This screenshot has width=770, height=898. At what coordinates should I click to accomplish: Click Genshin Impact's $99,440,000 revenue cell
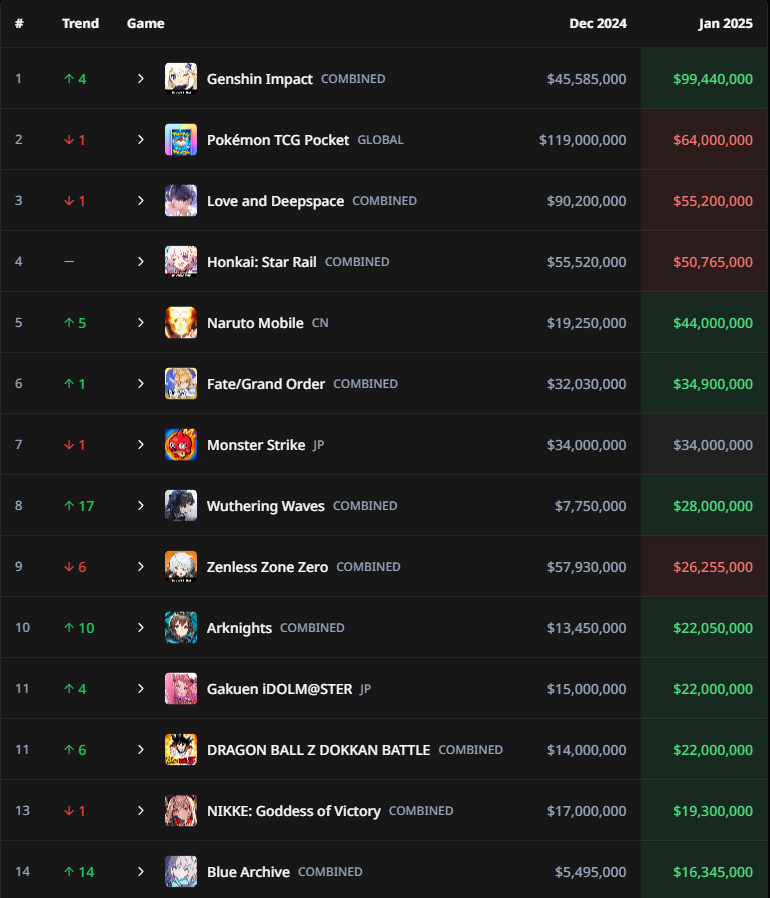[706, 79]
